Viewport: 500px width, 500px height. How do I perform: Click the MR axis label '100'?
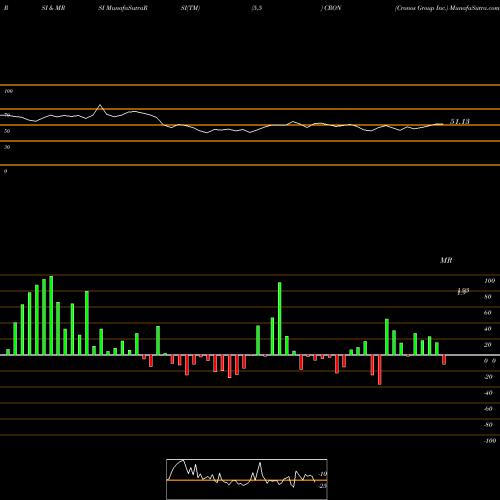[489, 281]
